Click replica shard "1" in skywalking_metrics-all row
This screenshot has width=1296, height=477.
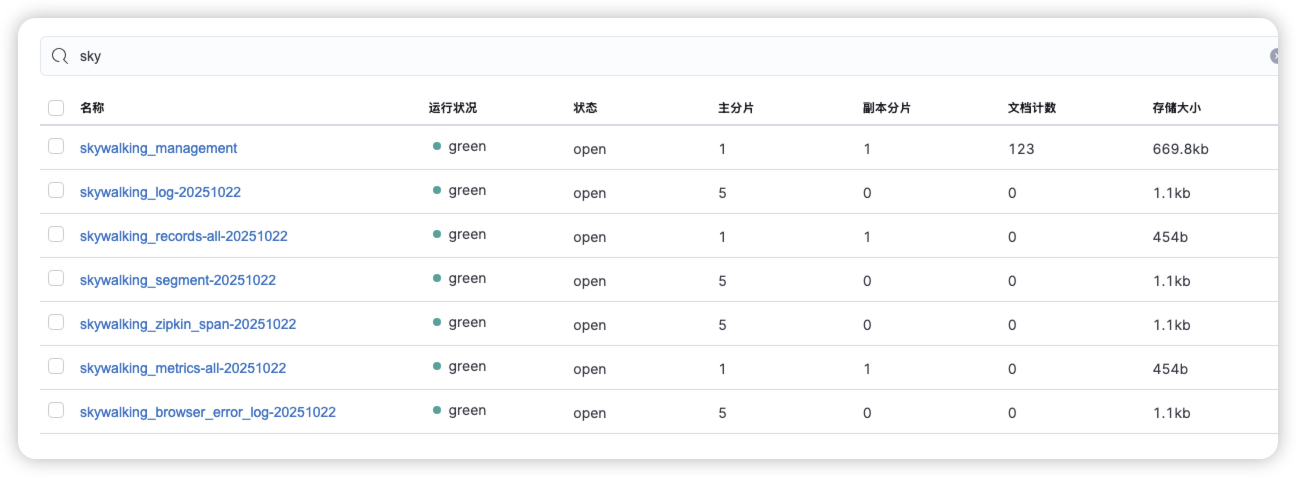[867, 369]
